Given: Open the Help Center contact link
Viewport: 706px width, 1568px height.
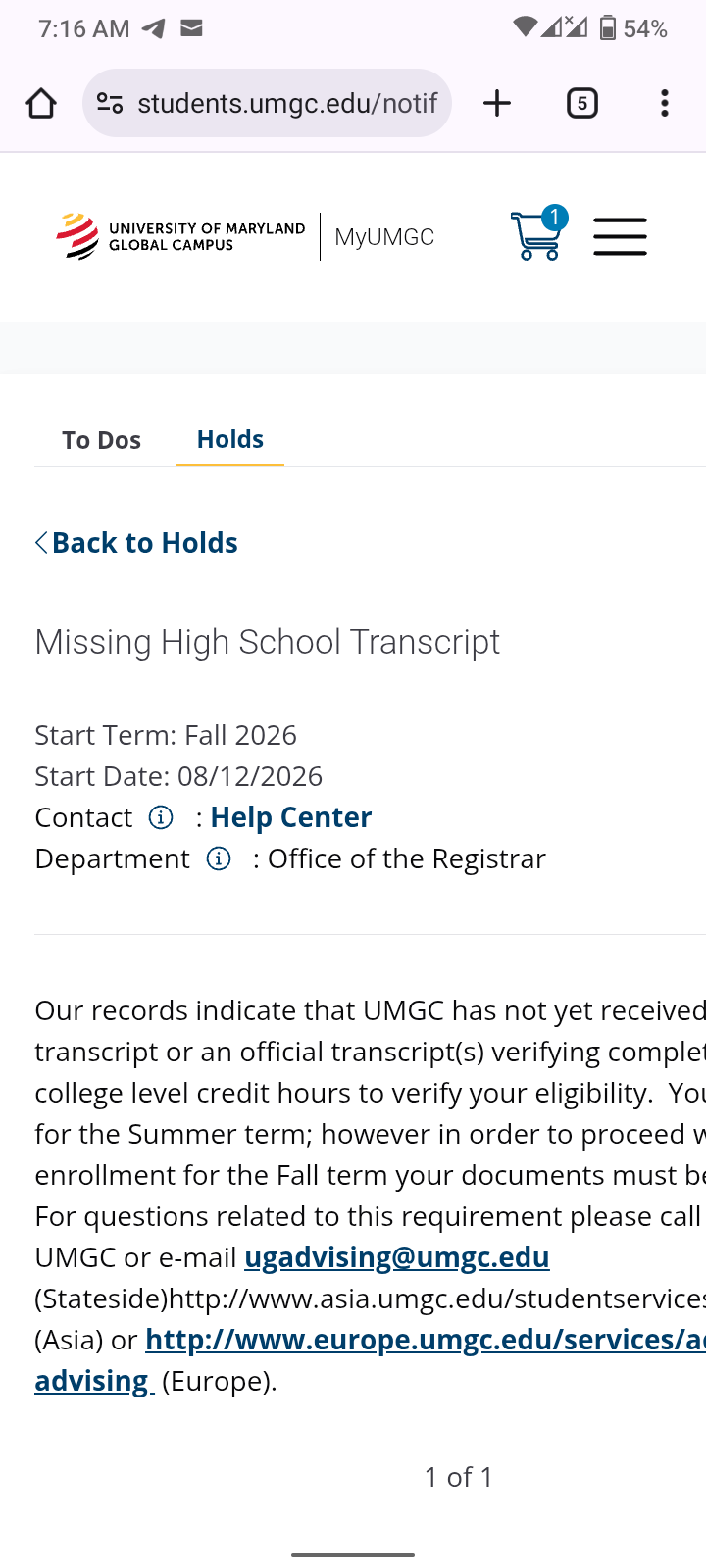Looking at the screenshot, I should click(291, 817).
